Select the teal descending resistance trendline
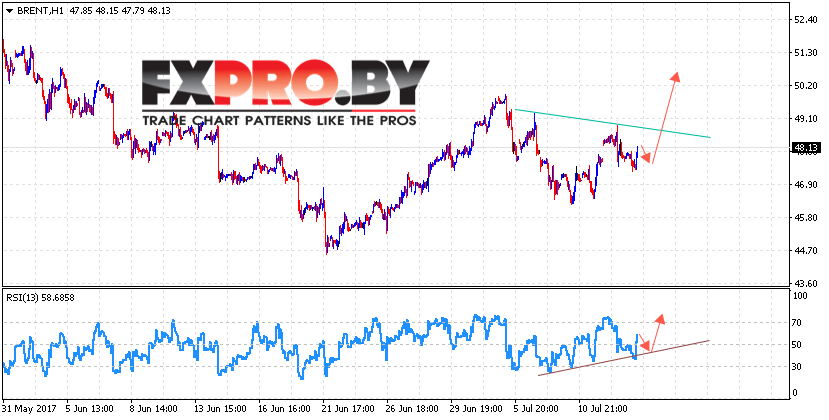This screenshot has width=829, height=420. click(x=612, y=123)
